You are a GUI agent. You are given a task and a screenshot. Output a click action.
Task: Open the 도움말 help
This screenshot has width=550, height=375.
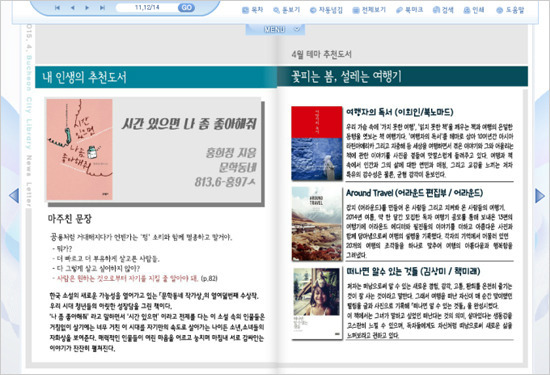[x=510, y=10]
